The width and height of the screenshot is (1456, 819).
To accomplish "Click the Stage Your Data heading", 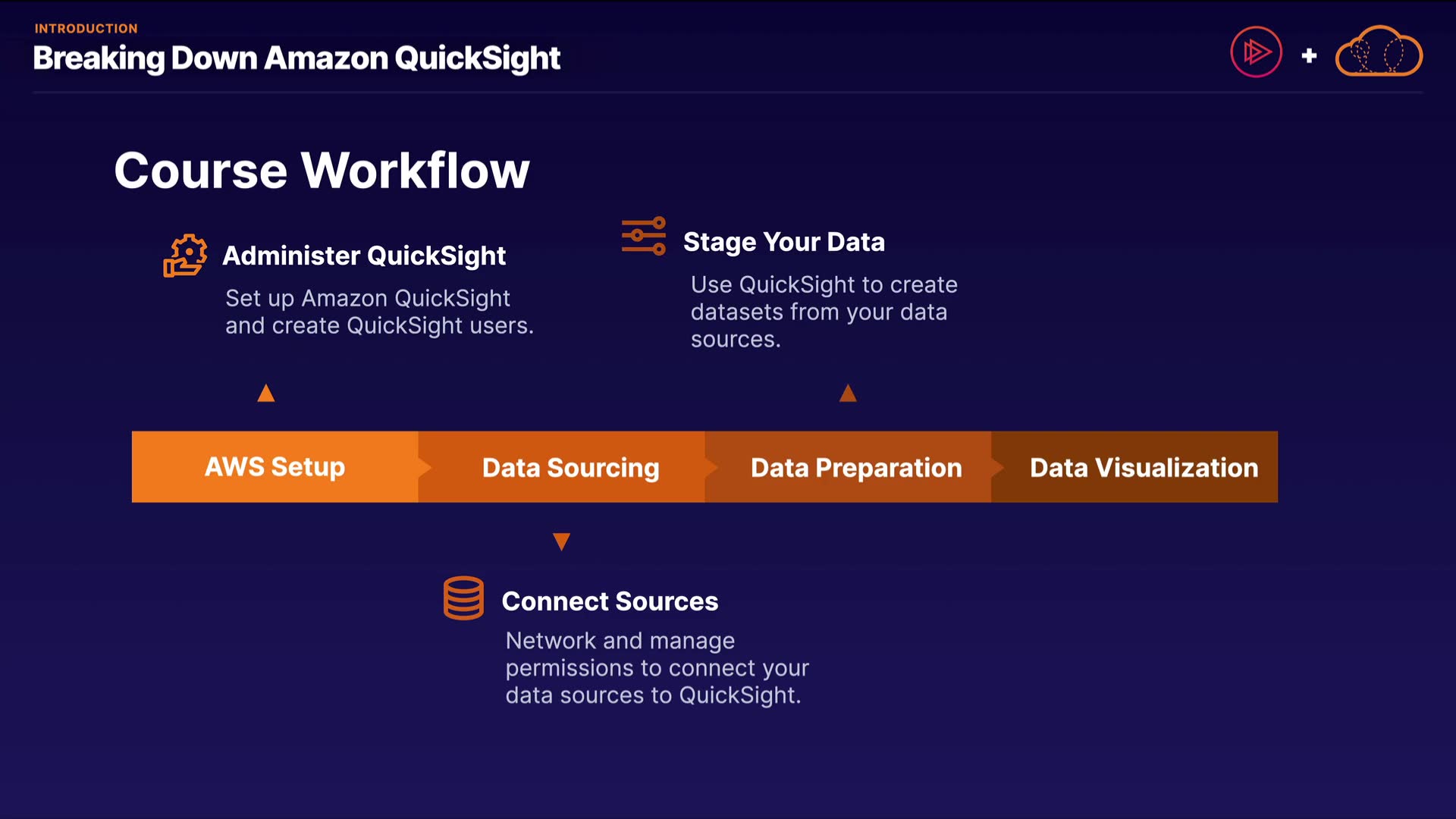I will (x=784, y=242).
